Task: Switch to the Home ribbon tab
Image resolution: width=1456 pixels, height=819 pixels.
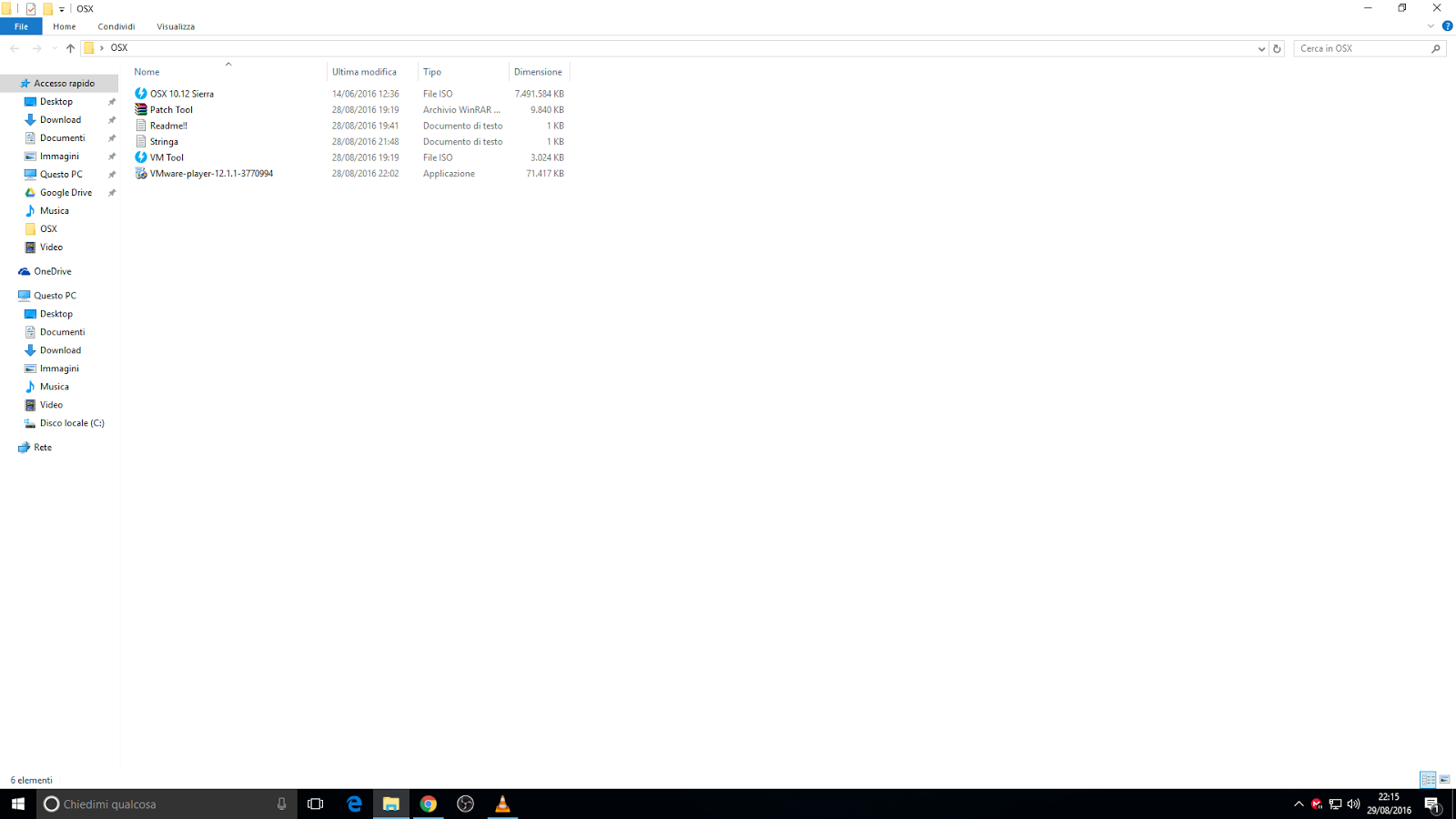Action: point(64,26)
